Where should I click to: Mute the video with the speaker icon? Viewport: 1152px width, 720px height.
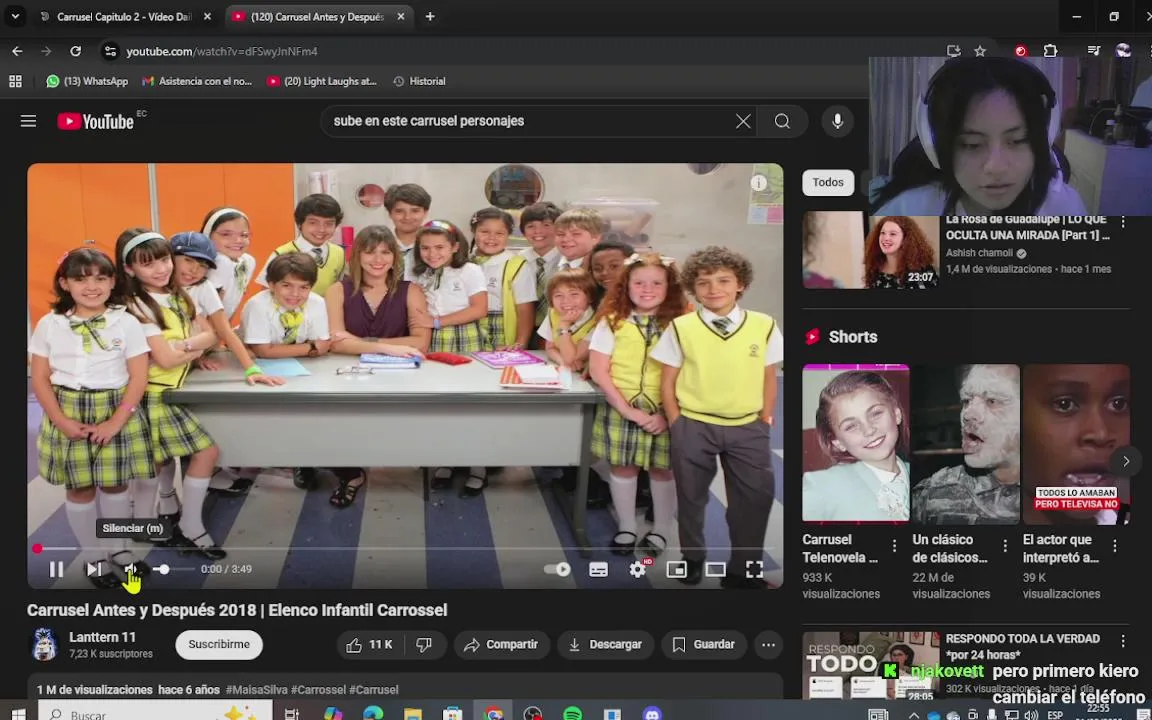tap(132, 569)
